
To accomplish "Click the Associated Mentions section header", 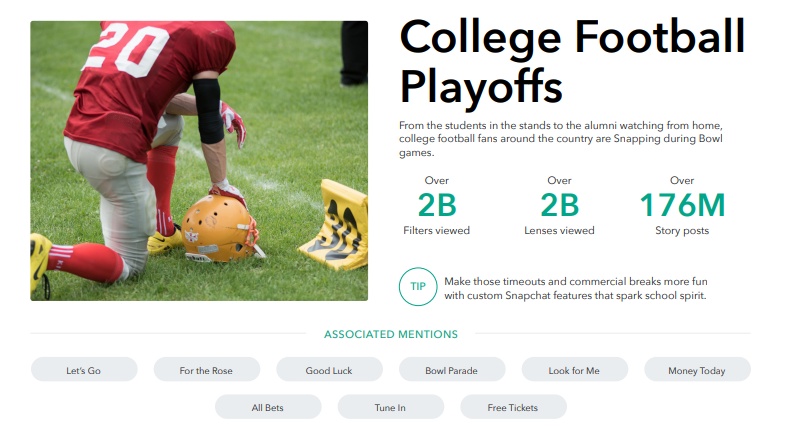I will click(390, 334).
